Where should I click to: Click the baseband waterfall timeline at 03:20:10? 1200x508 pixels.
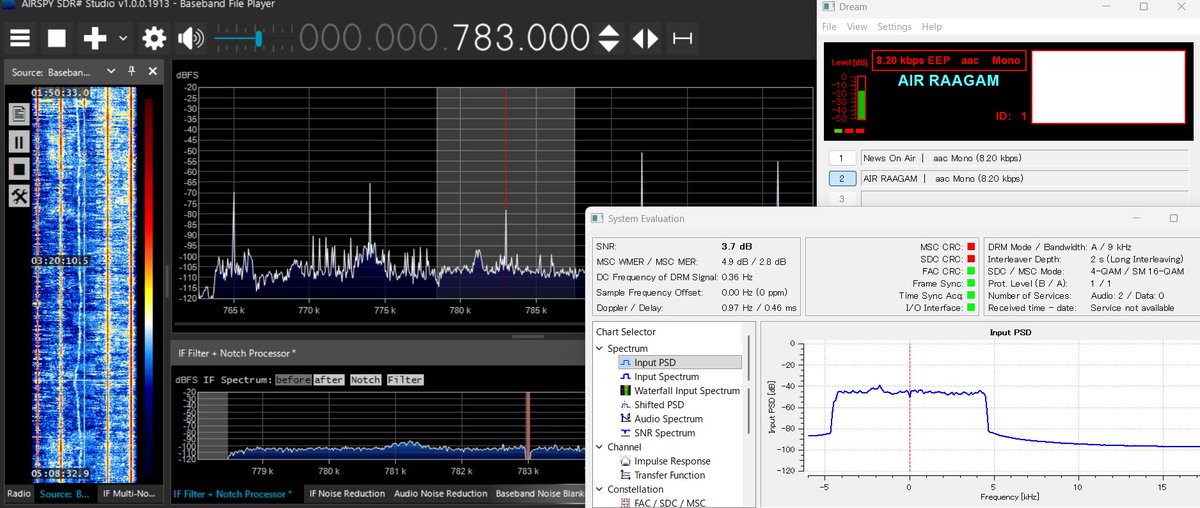[59, 260]
